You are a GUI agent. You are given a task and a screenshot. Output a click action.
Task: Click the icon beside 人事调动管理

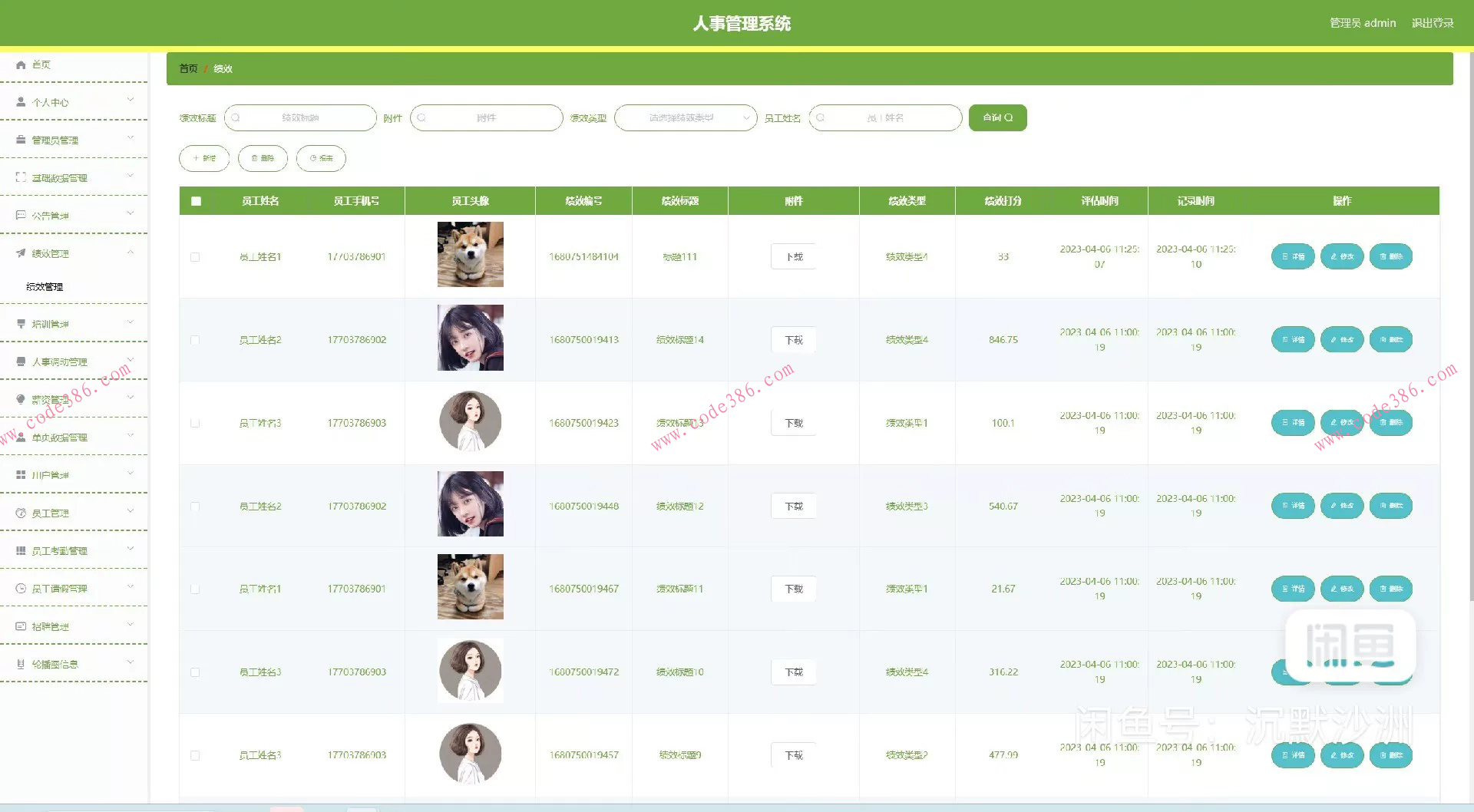(21, 361)
